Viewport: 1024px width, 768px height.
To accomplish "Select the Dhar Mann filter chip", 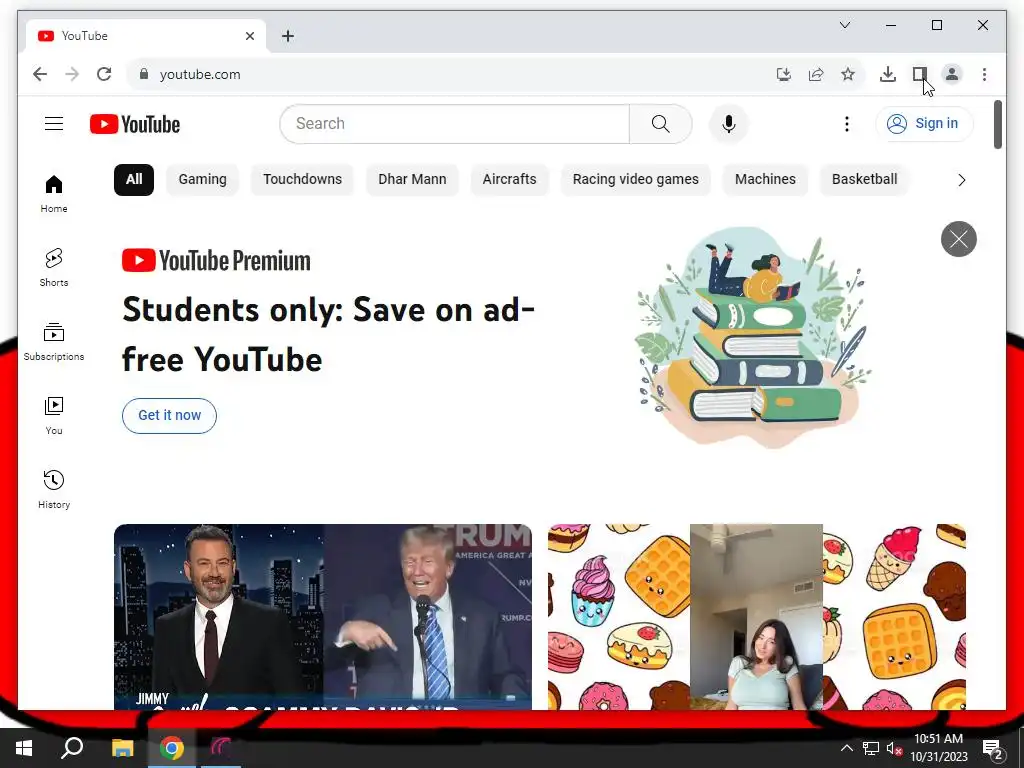I will click(412, 180).
